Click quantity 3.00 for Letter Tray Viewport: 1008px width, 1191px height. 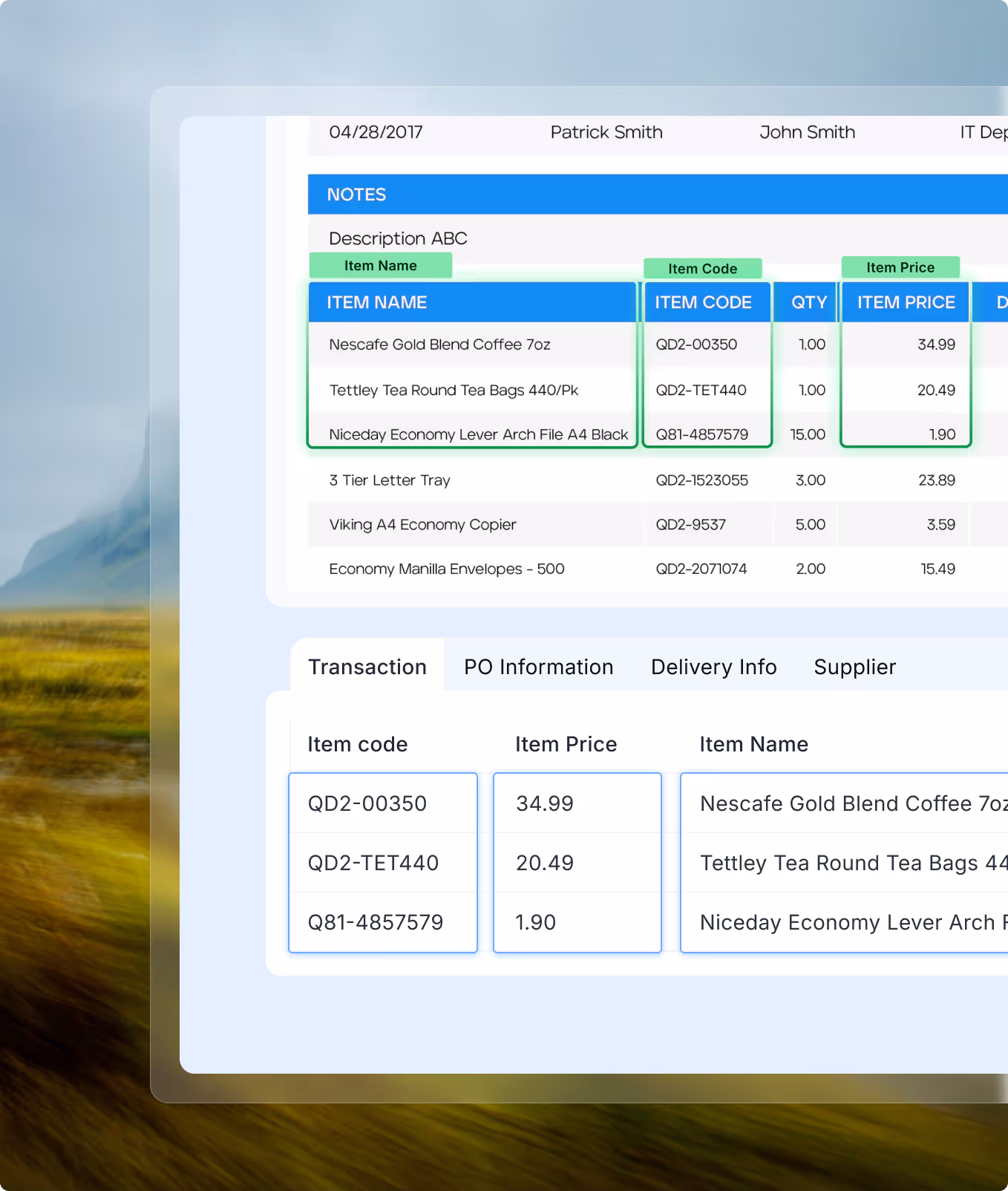click(x=811, y=480)
